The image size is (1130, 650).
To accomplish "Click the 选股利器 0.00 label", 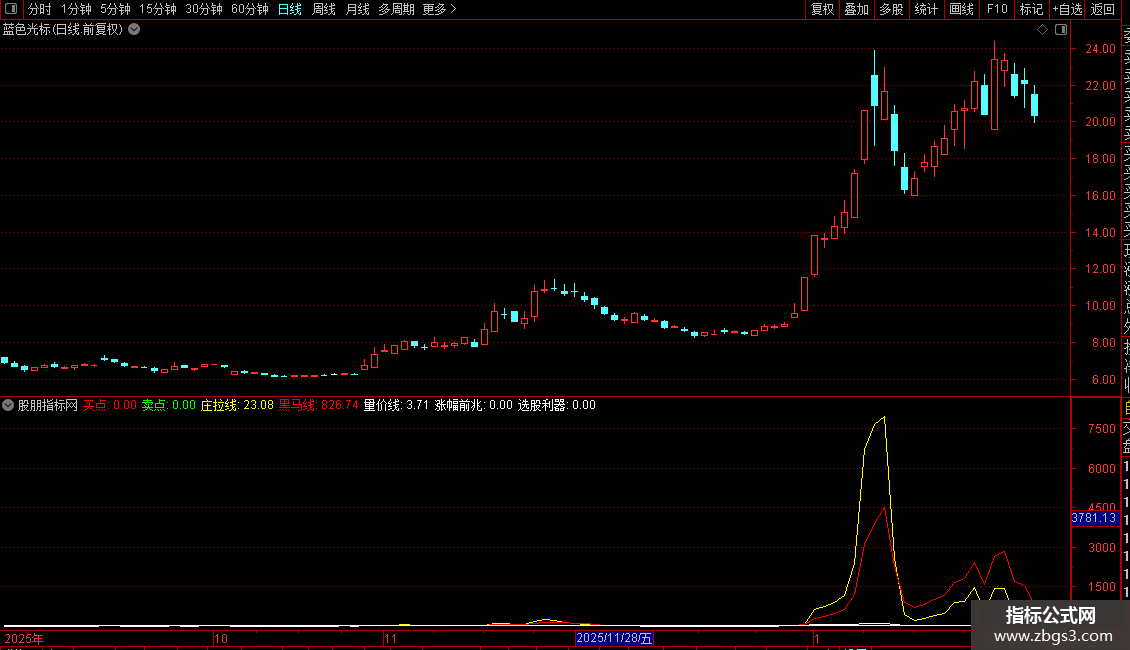I will pos(556,405).
